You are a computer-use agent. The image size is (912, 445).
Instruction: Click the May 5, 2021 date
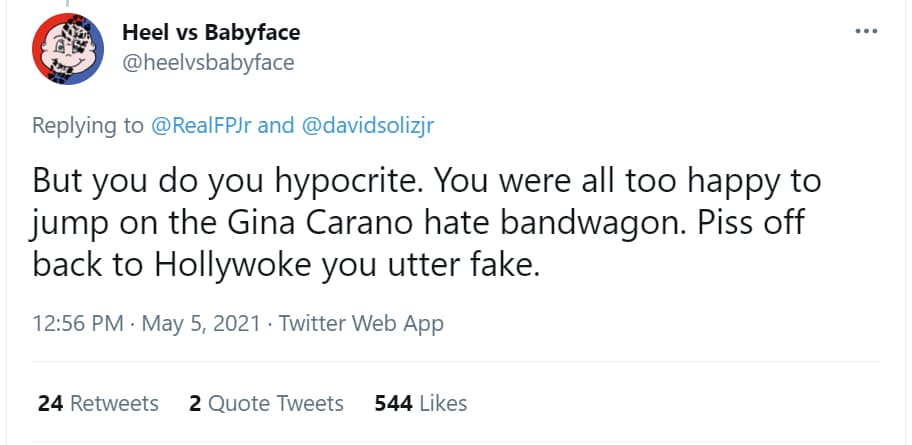201,323
